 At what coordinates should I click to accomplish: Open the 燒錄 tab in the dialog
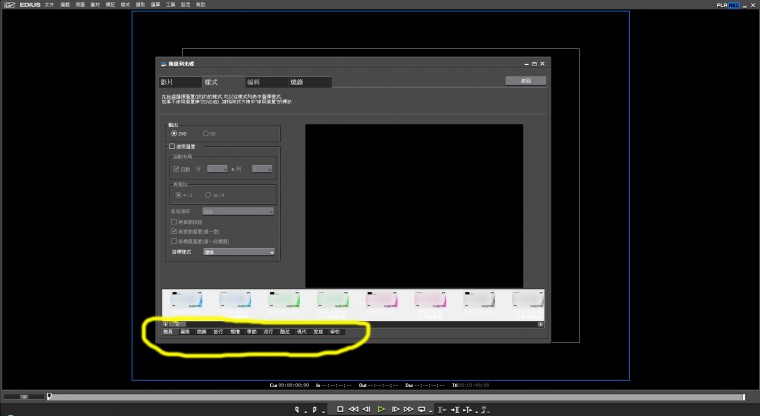(310, 82)
